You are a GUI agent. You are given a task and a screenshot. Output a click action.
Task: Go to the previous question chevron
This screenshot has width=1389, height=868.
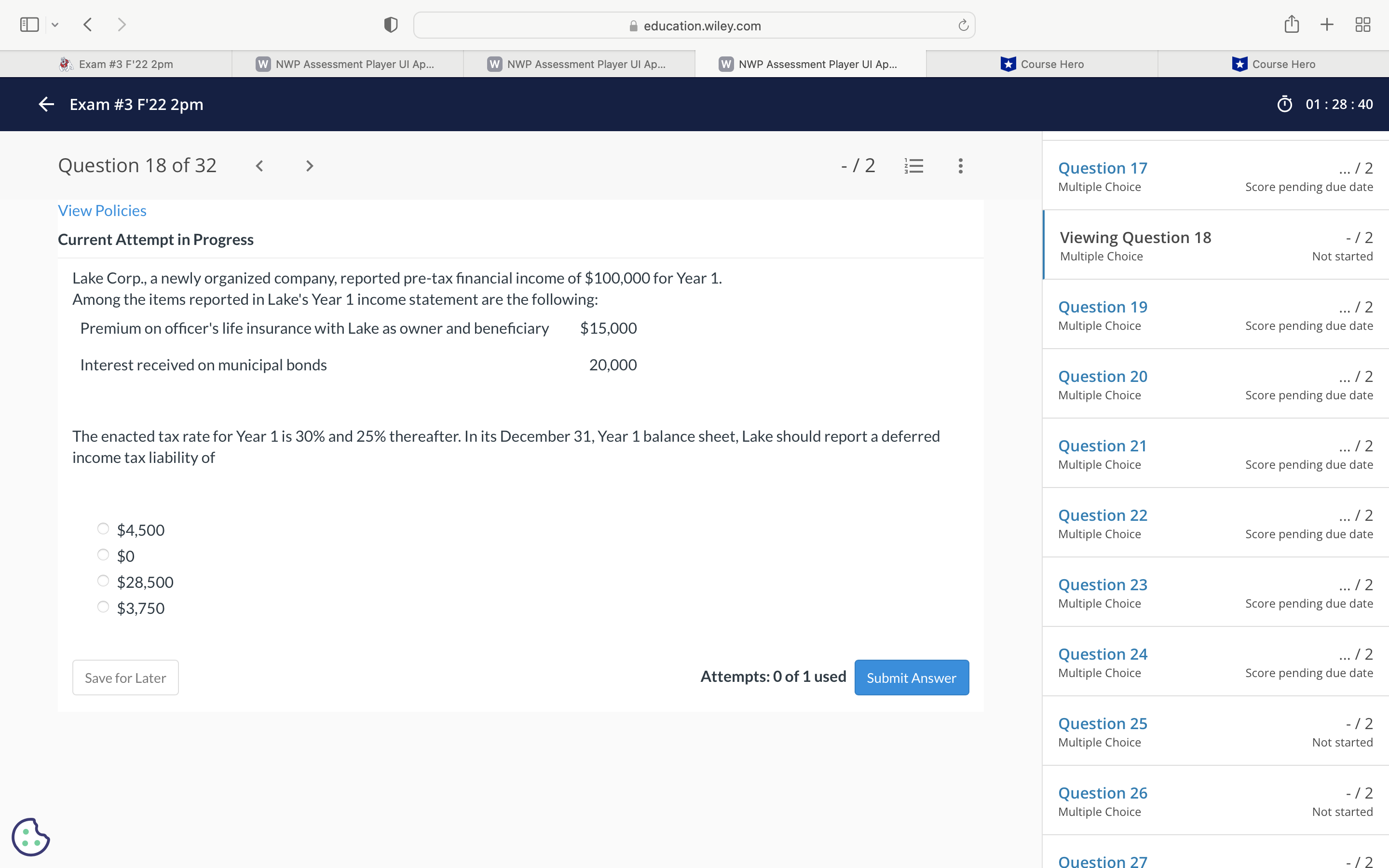click(259, 166)
